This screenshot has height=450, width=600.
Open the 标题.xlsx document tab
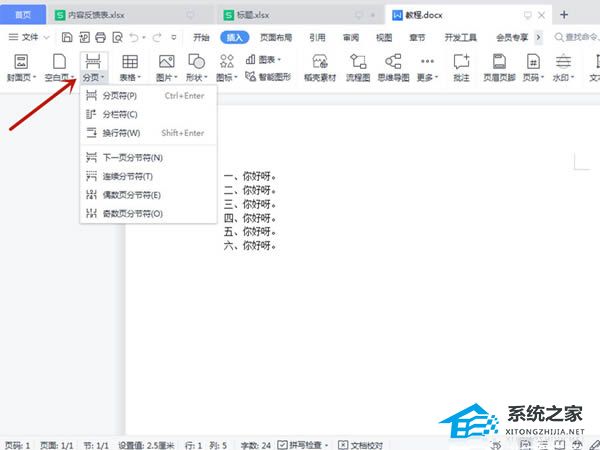pyautogui.click(x=300, y=15)
